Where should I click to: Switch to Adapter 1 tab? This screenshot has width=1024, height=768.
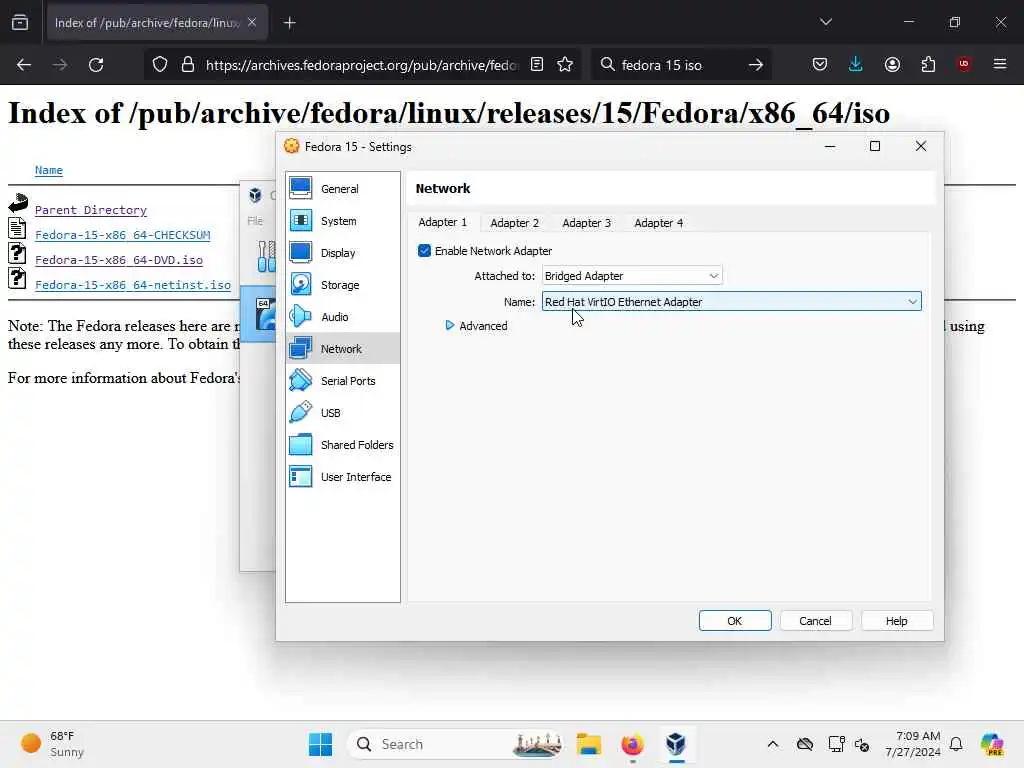coord(443,223)
